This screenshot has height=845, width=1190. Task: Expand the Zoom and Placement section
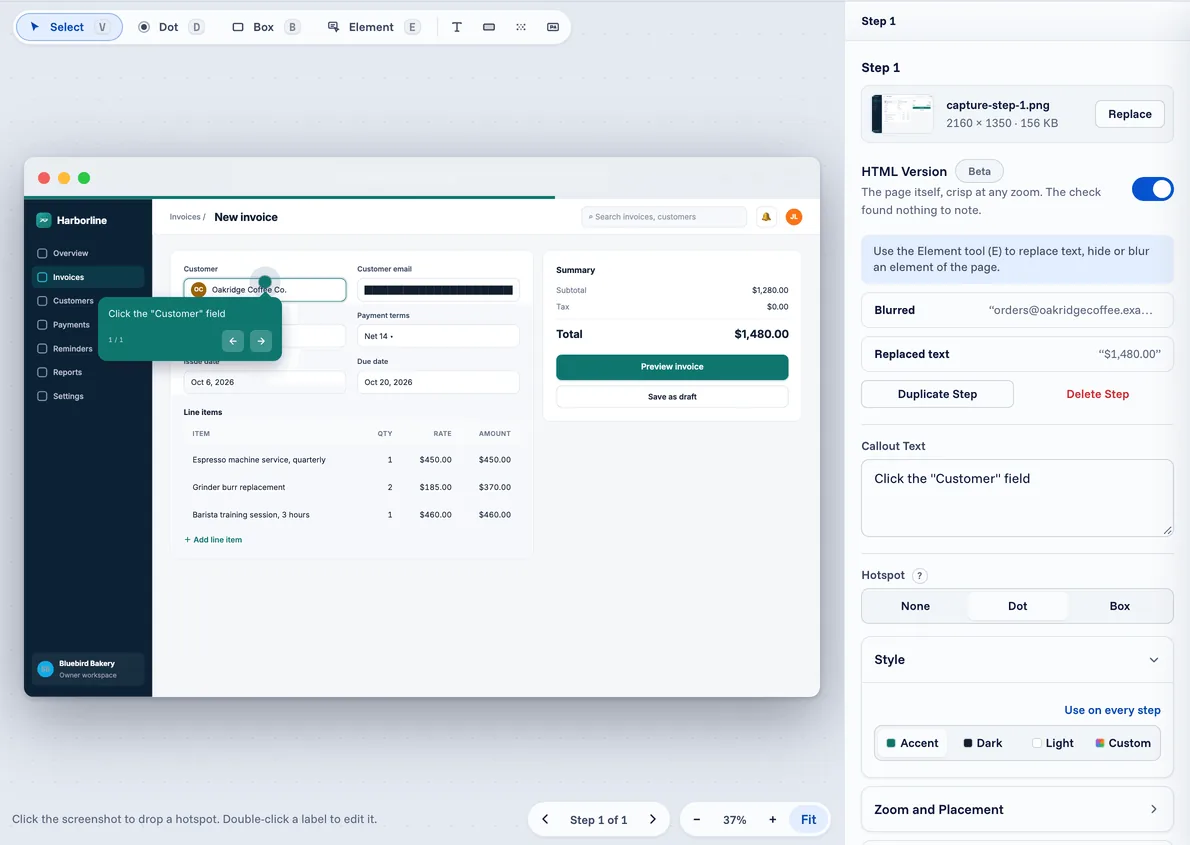click(1017, 809)
